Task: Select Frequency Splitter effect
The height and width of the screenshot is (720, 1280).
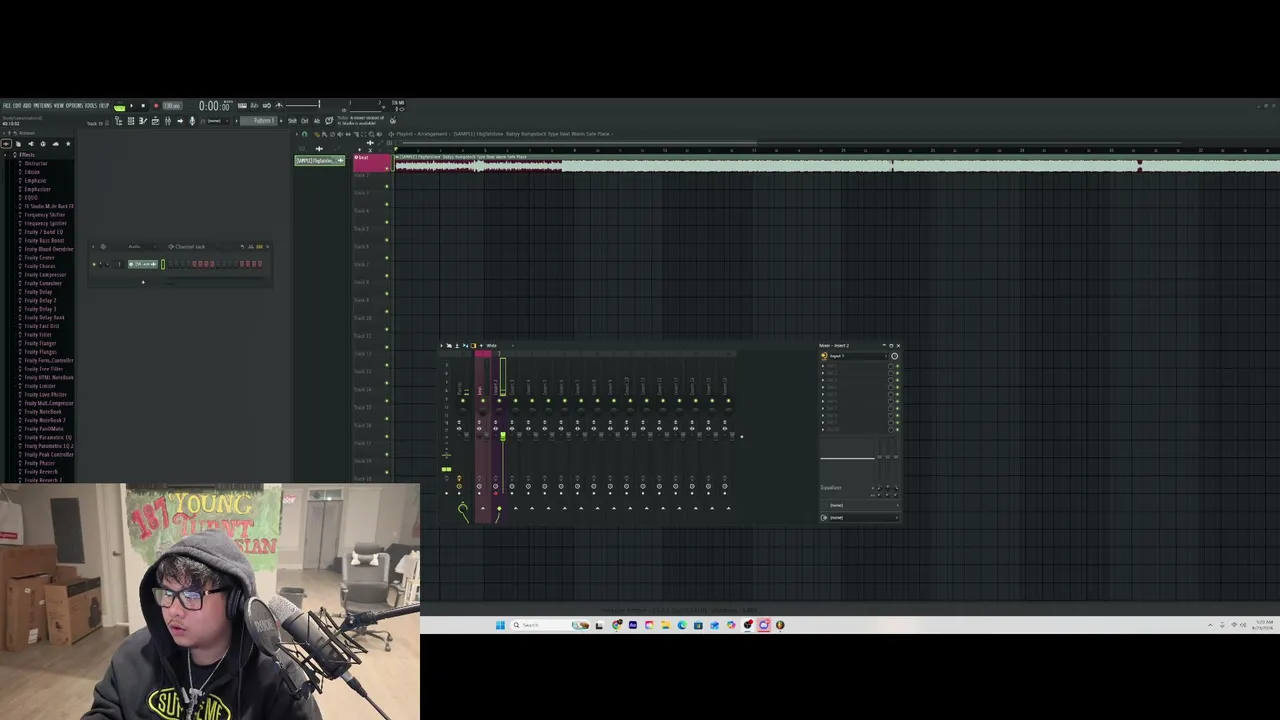Action: 45,223
